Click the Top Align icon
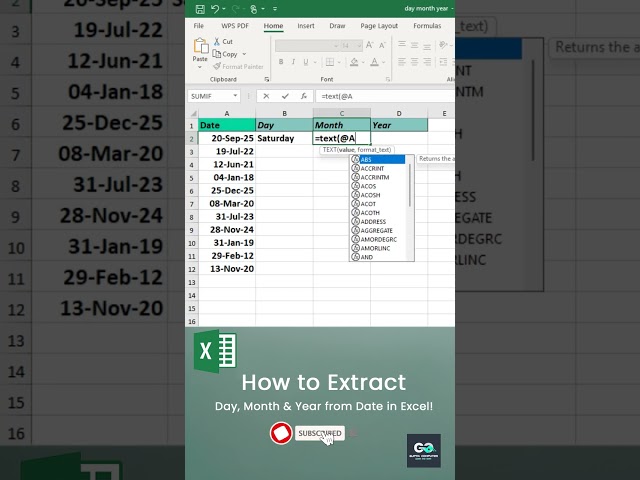 point(402,44)
